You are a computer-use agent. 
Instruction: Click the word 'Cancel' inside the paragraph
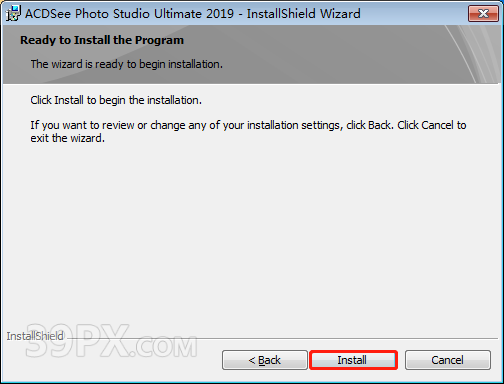[x=437, y=125]
